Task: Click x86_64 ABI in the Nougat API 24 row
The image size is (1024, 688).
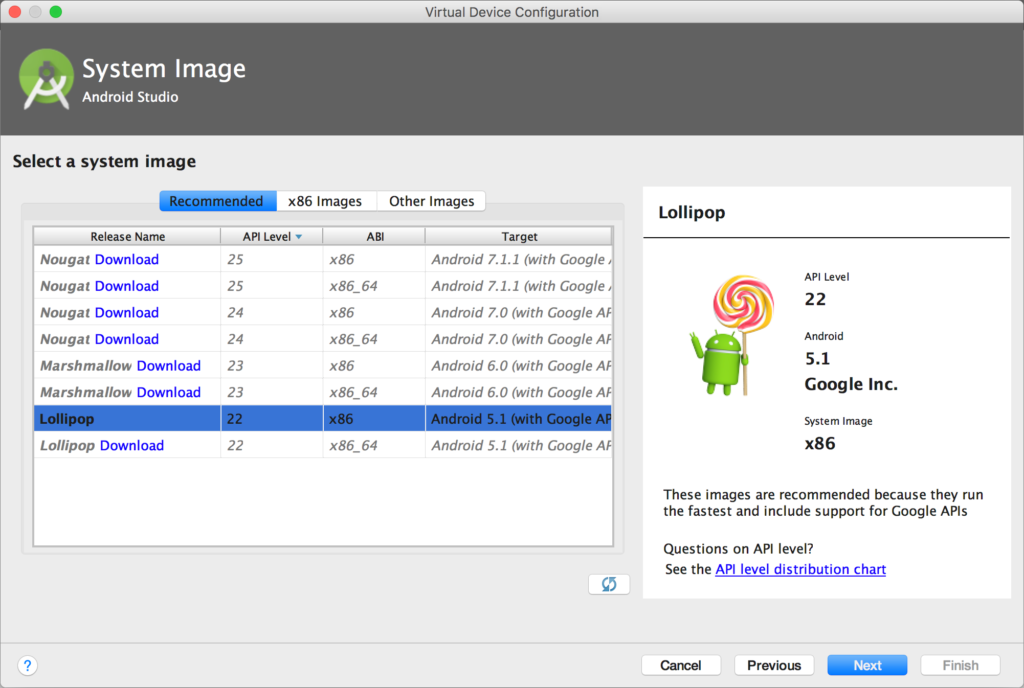Action: pyautogui.click(x=374, y=339)
